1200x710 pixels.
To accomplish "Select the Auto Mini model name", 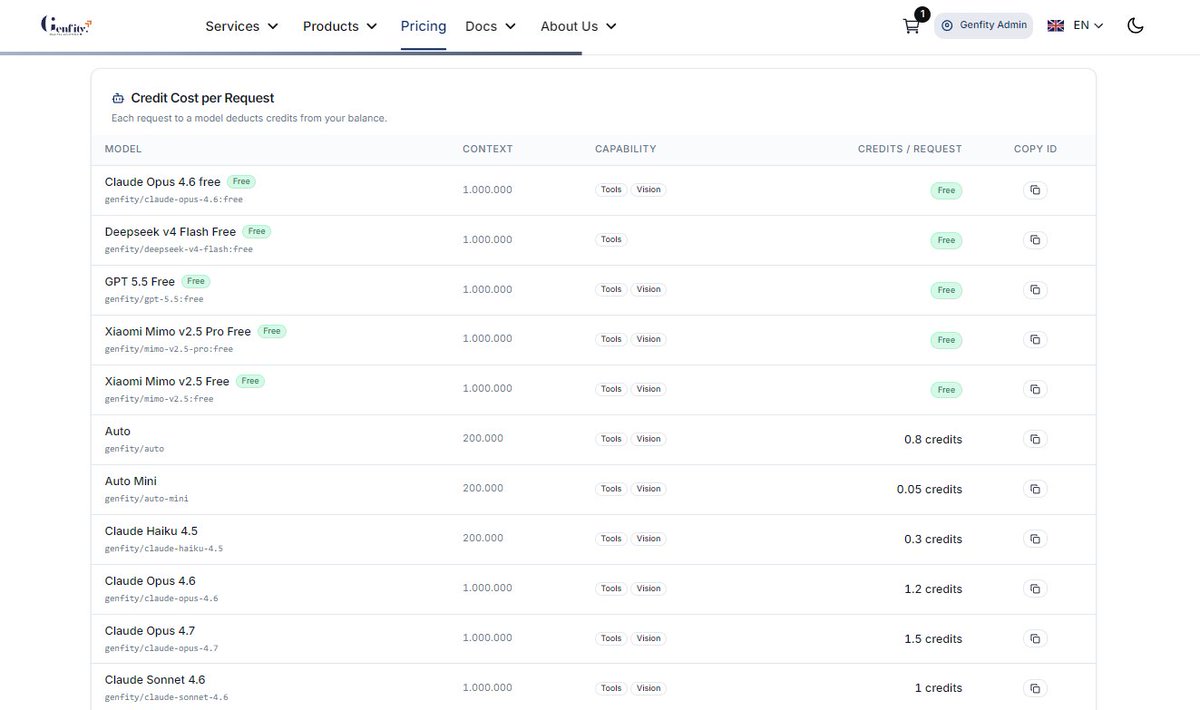I will pyautogui.click(x=131, y=481).
